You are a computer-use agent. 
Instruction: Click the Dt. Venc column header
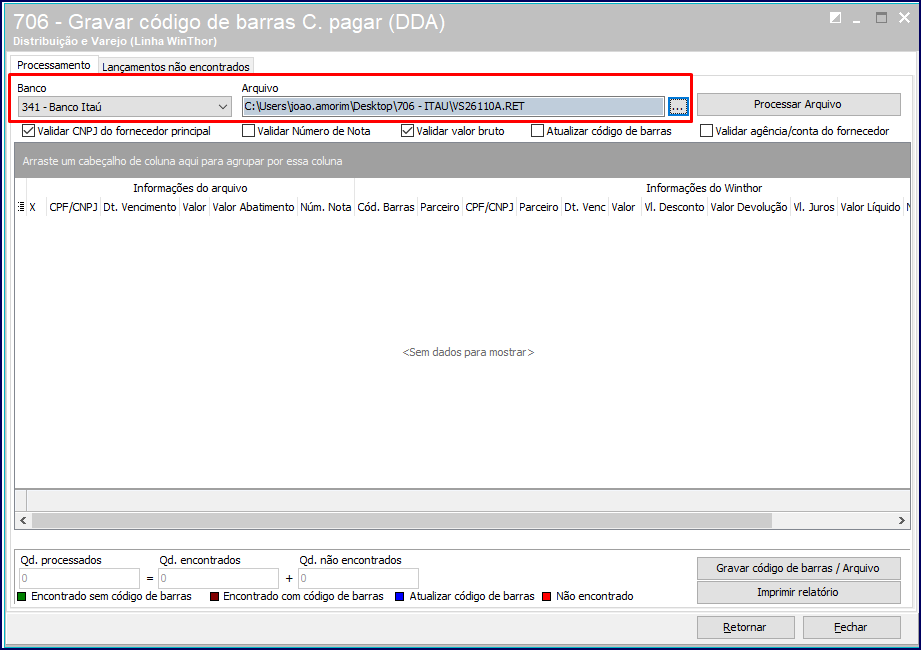point(584,207)
